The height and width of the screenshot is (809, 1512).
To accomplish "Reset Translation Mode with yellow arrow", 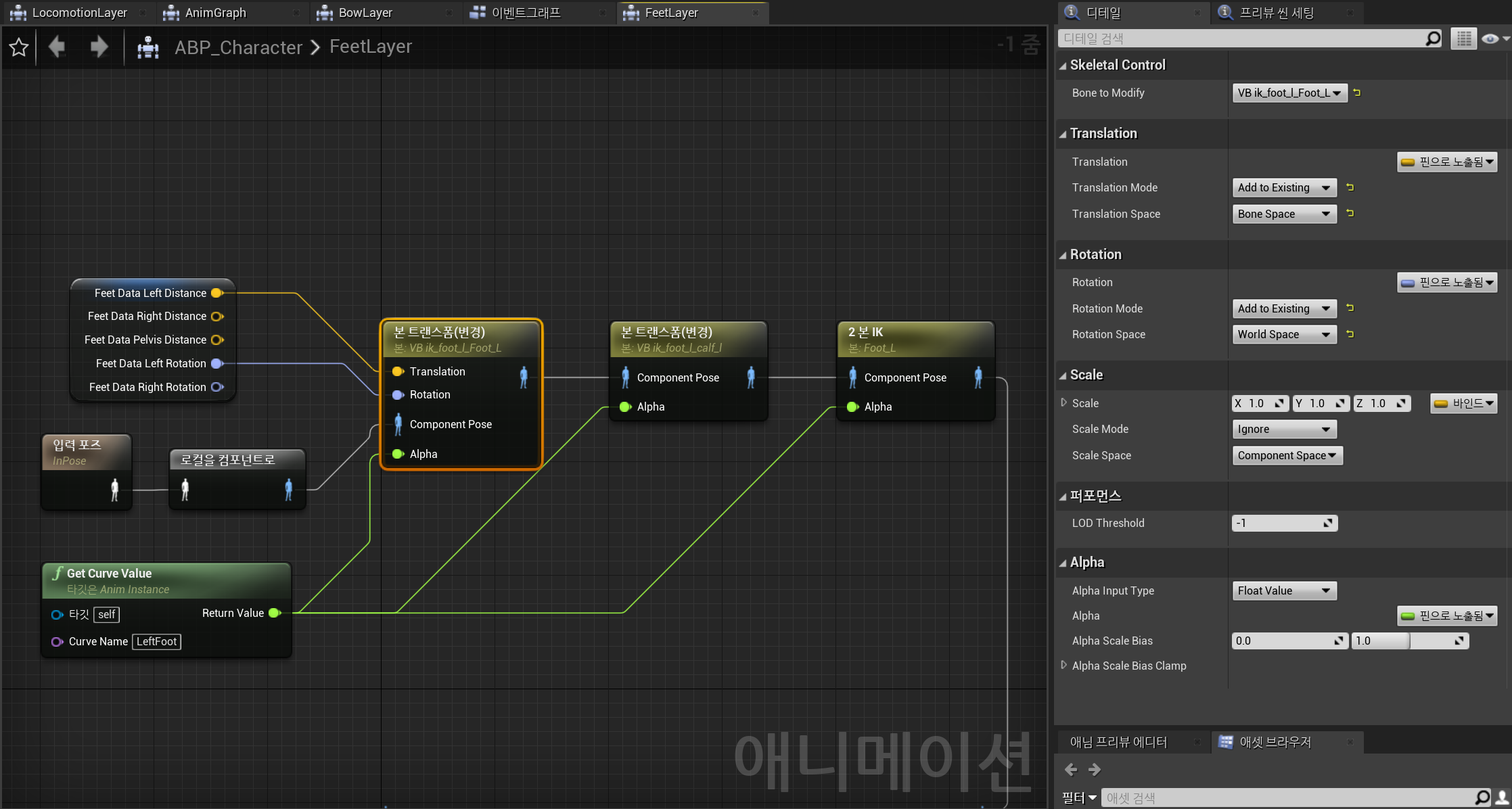I will [x=1350, y=187].
